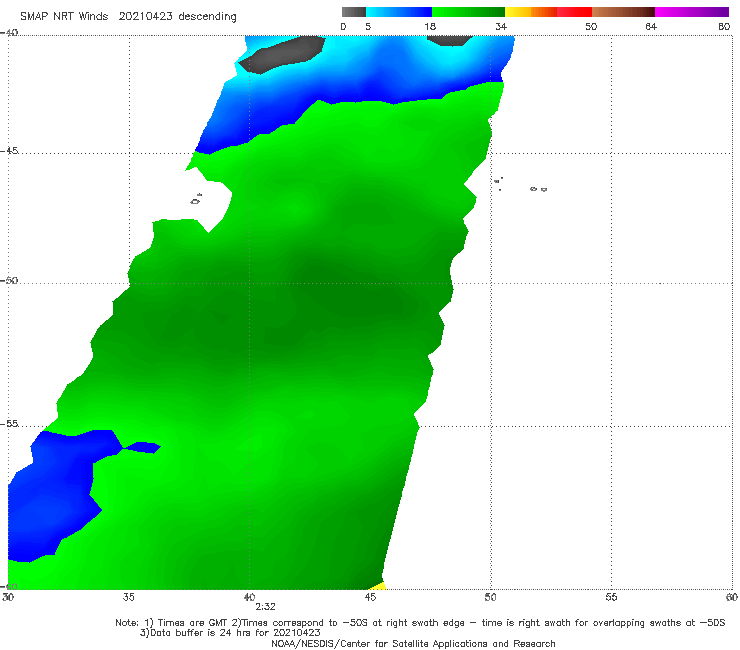Click the longitude label '45' on bottom axis
This screenshot has height=650, width=740.
click(x=370, y=597)
